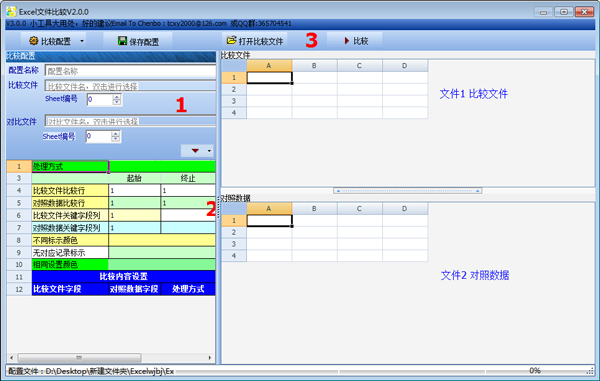Click the 比较配置 gear icon
600x381 pixels.
click(34, 41)
